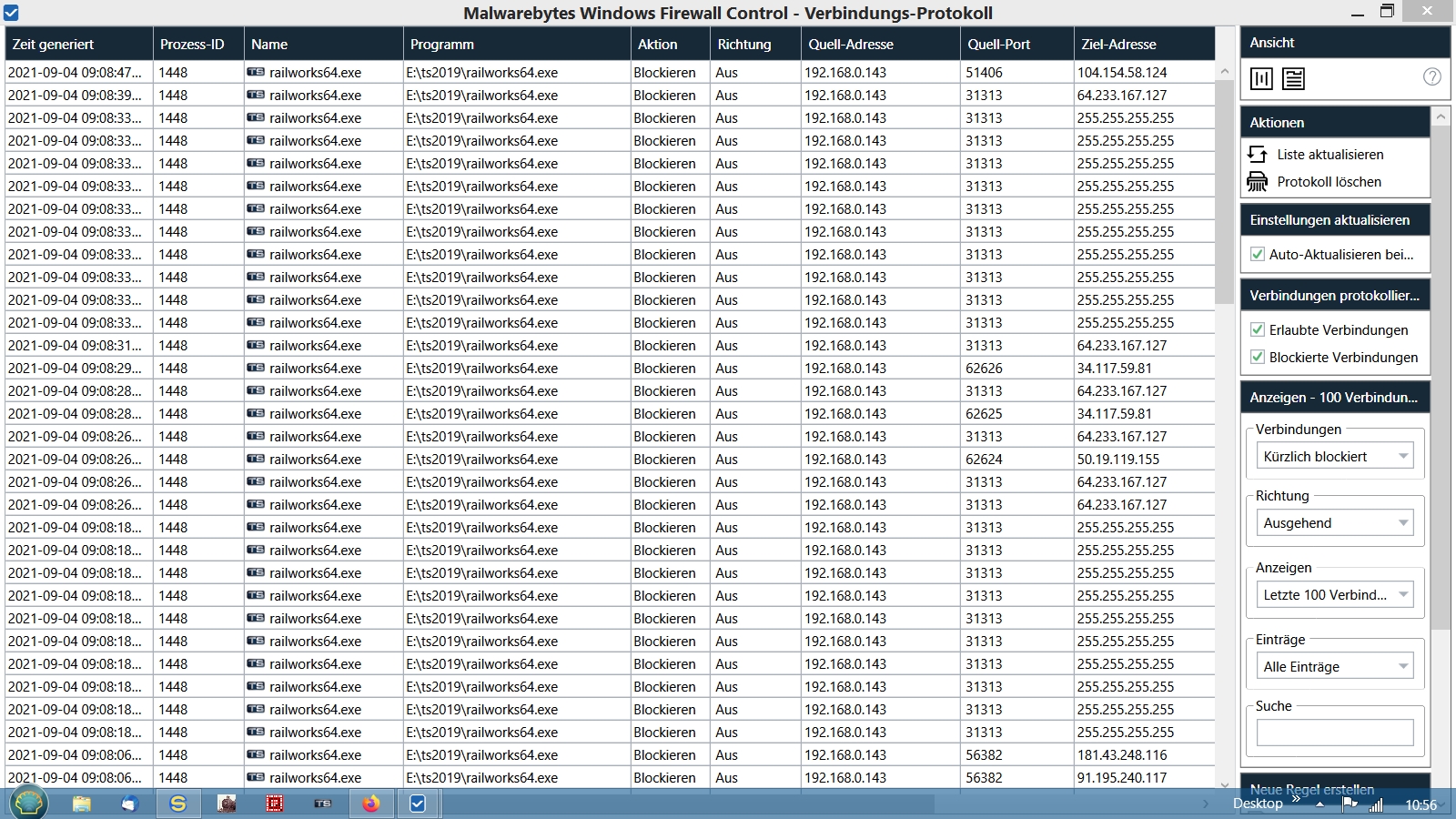Screen dimensions: 1456x819
Task: Select the cell with destination 104.154.58.124
Action: point(1145,72)
